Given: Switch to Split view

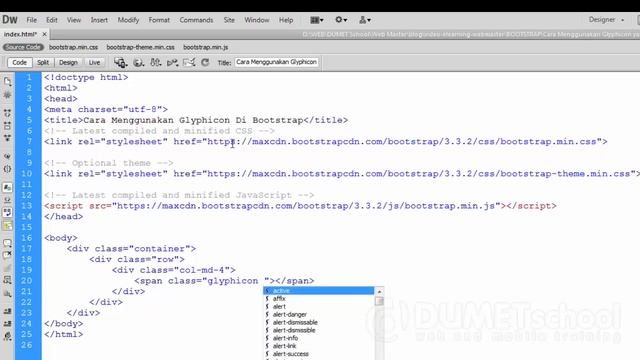Looking at the screenshot, I should click(43, 62).
